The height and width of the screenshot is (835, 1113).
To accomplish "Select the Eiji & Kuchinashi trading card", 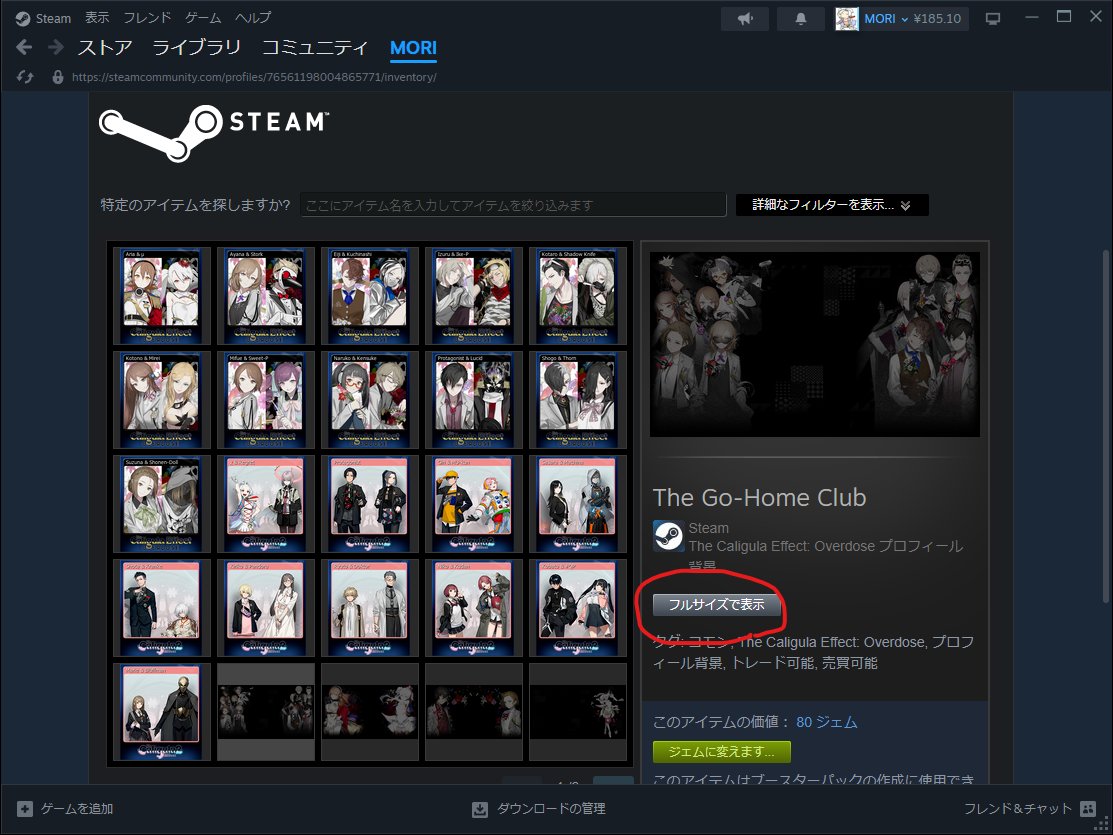I will [x=370, y=295].
